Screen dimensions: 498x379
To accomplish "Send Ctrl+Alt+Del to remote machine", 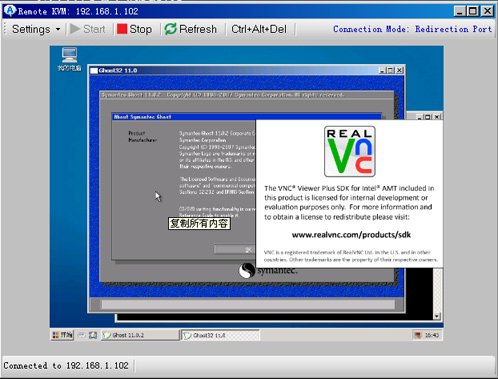I will [259, 29].
